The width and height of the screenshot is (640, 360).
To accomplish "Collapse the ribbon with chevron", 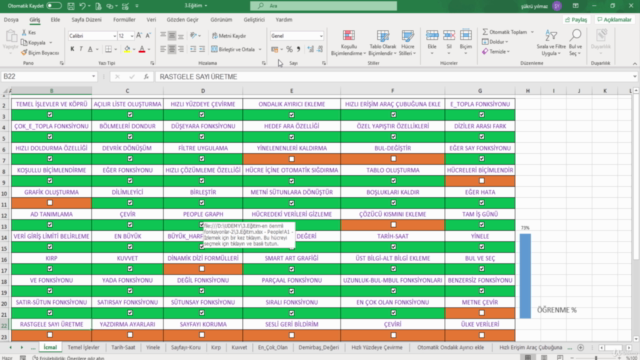I will (635, 64).
